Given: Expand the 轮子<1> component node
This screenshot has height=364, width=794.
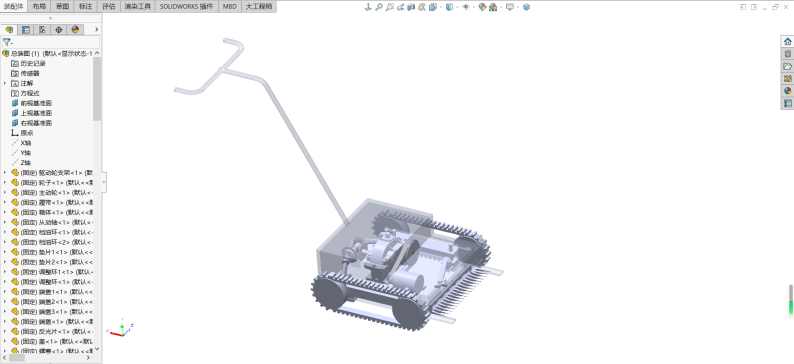Looking at the screenshot, I should 5,182.
